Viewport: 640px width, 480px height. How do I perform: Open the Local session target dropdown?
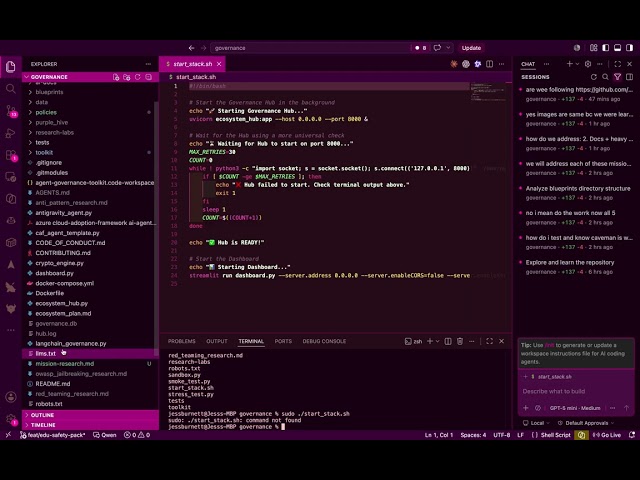pos(536,423)
